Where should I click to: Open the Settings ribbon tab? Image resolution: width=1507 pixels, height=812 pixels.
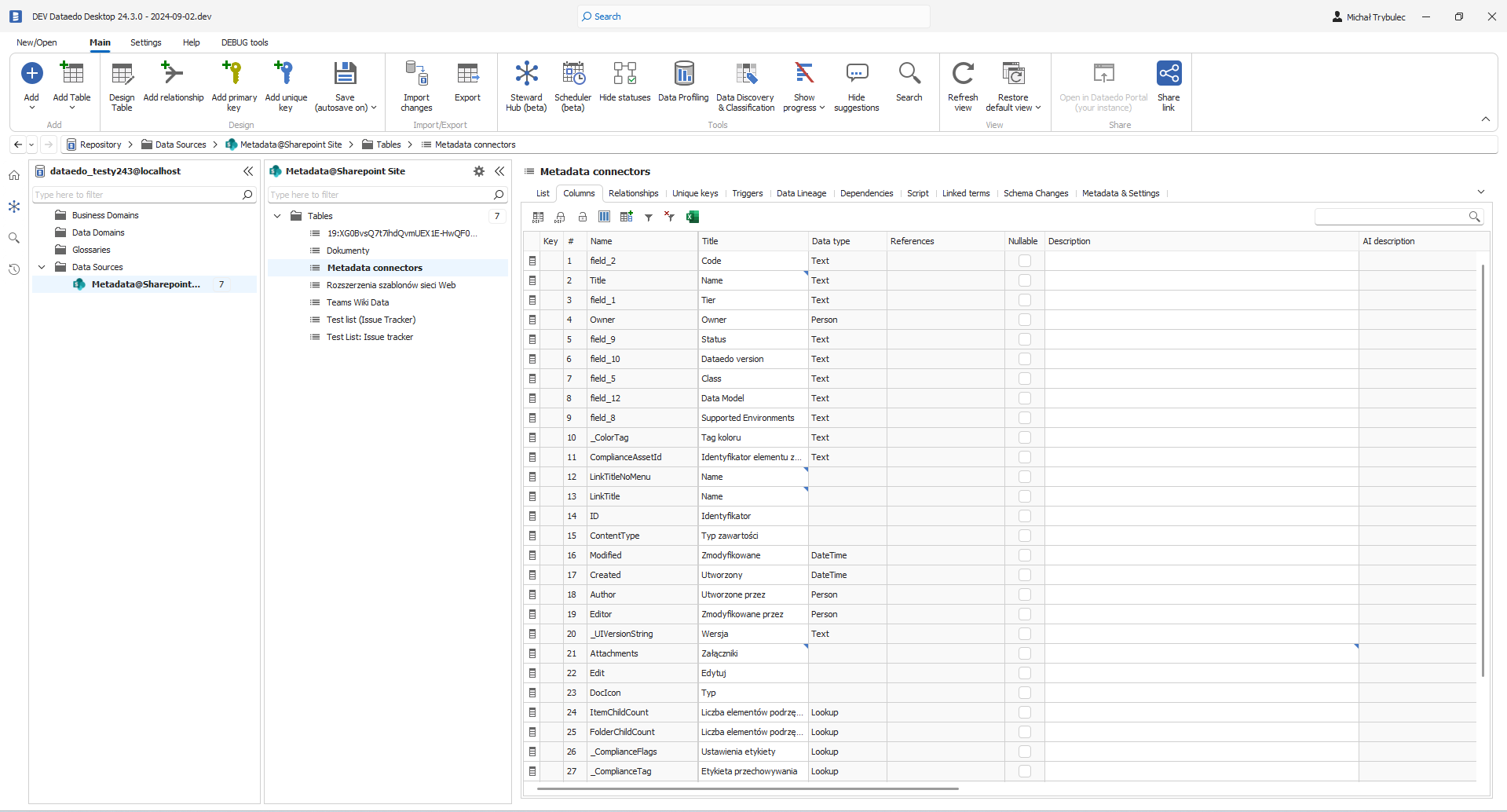[x=146, y=42]
